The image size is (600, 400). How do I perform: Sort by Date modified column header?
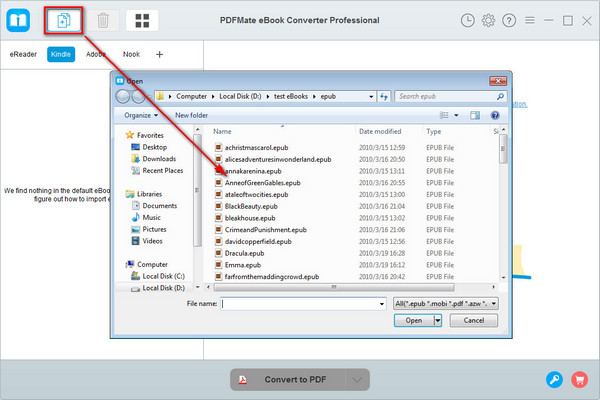click(x=380, y=131)
